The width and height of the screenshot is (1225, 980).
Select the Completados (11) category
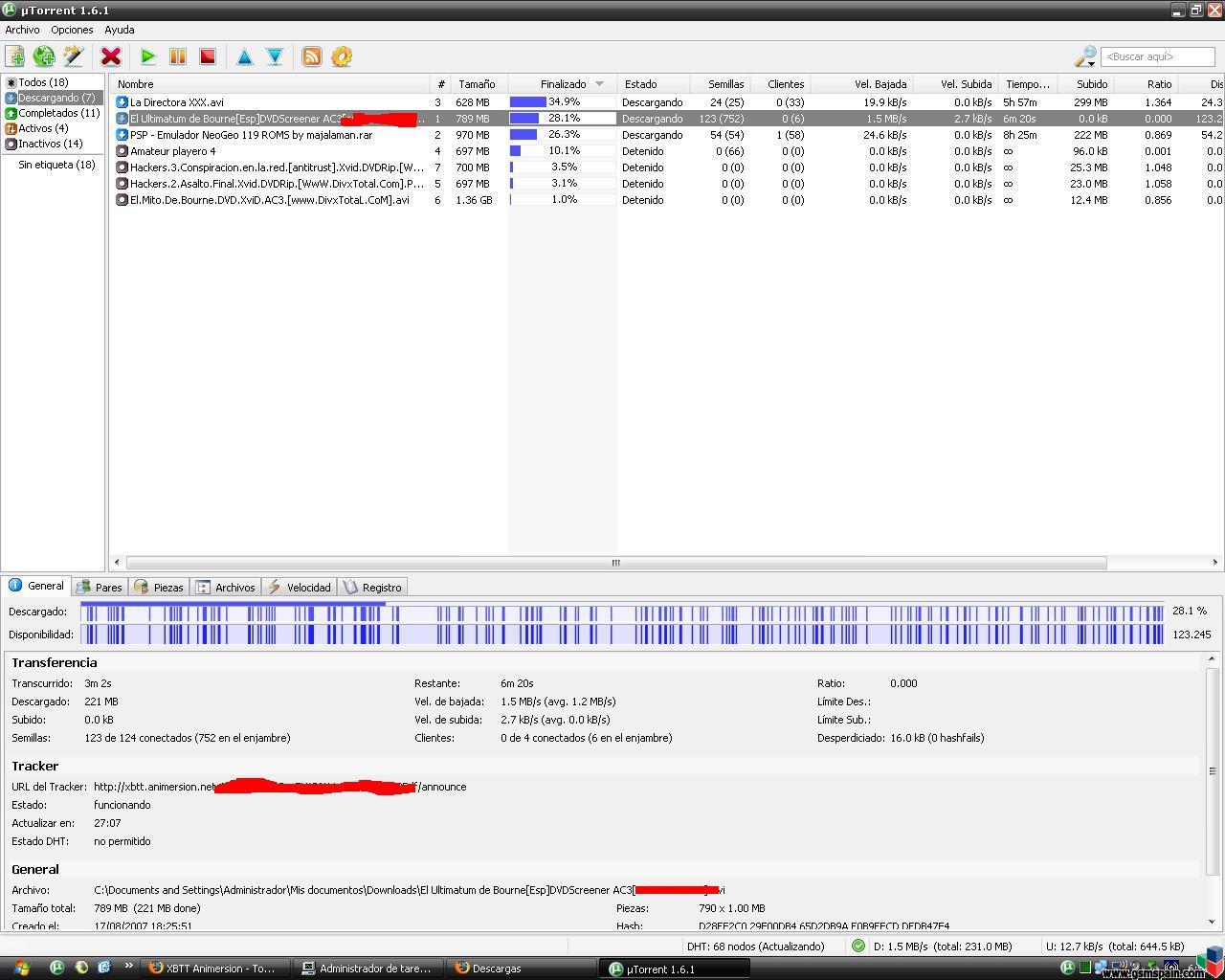(x=53, y=113)
